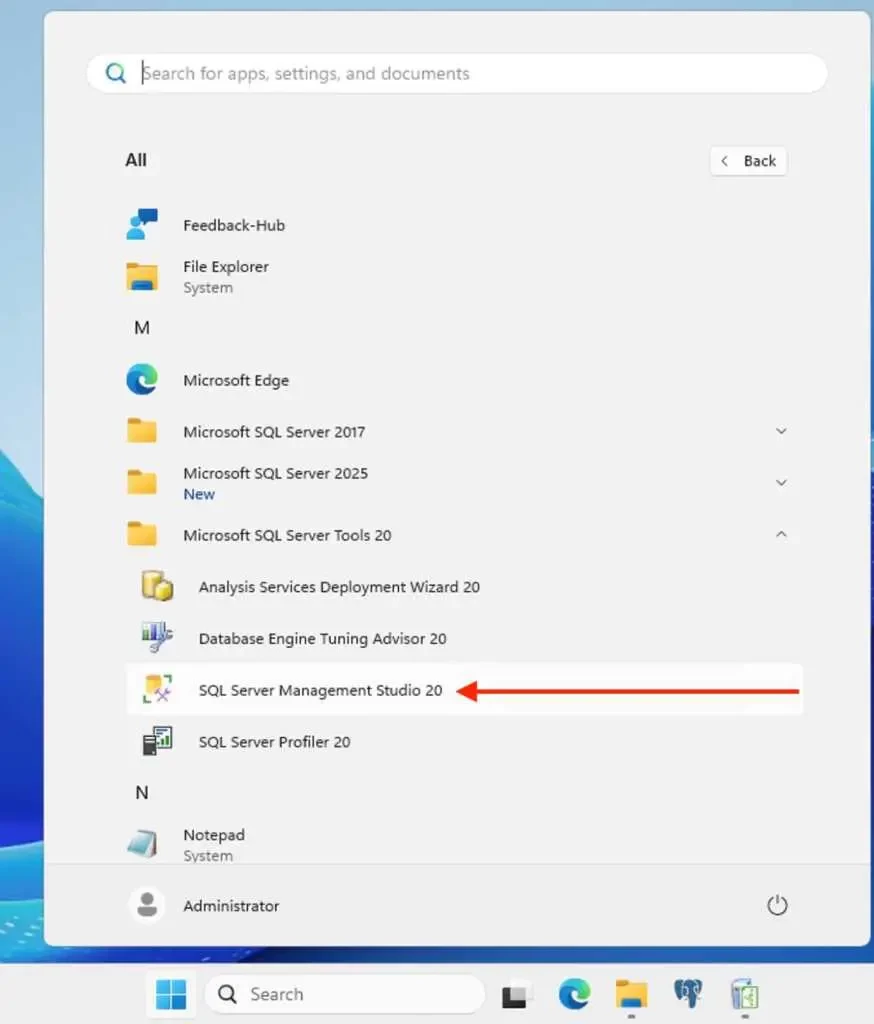Click the Microsoft Edge text label
874x1024 pixels.
pos(236,380)
